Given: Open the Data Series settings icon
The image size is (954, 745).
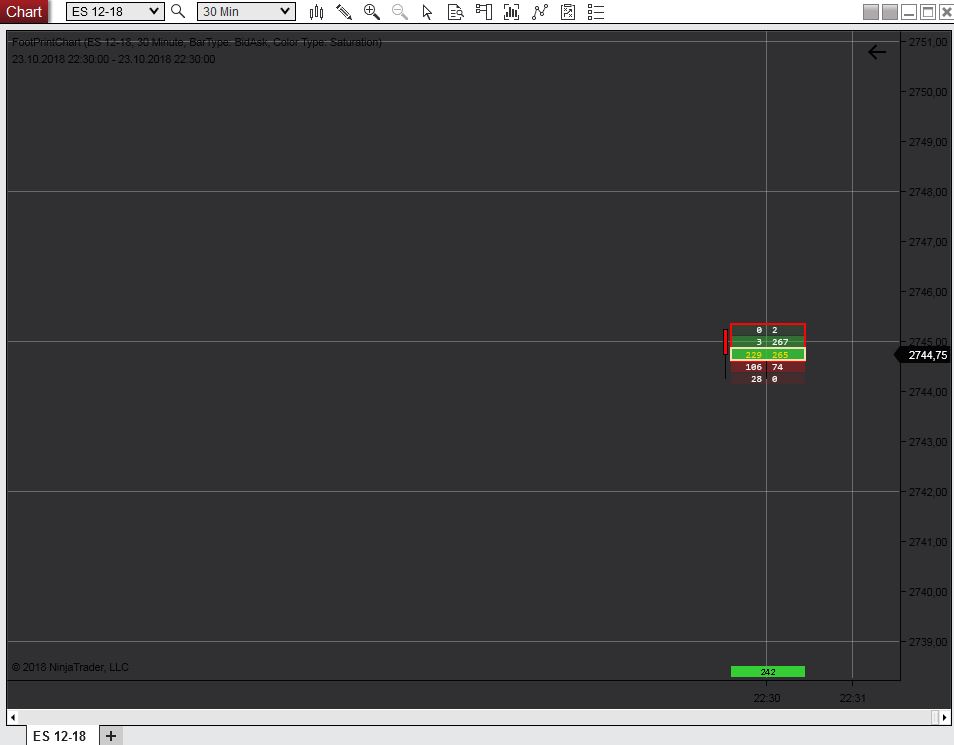Looking at the screenshot, I should tap(512, 12).
